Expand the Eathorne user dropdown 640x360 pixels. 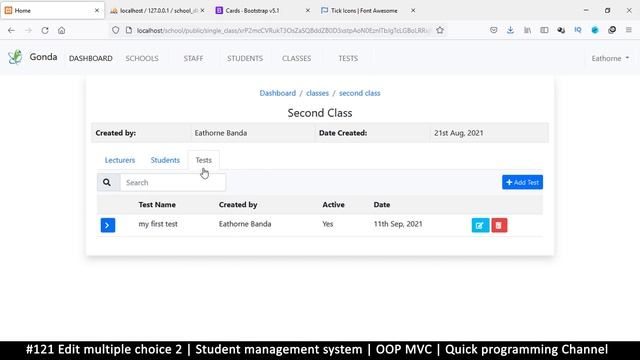pyautogui.click(x=610, y=58)
